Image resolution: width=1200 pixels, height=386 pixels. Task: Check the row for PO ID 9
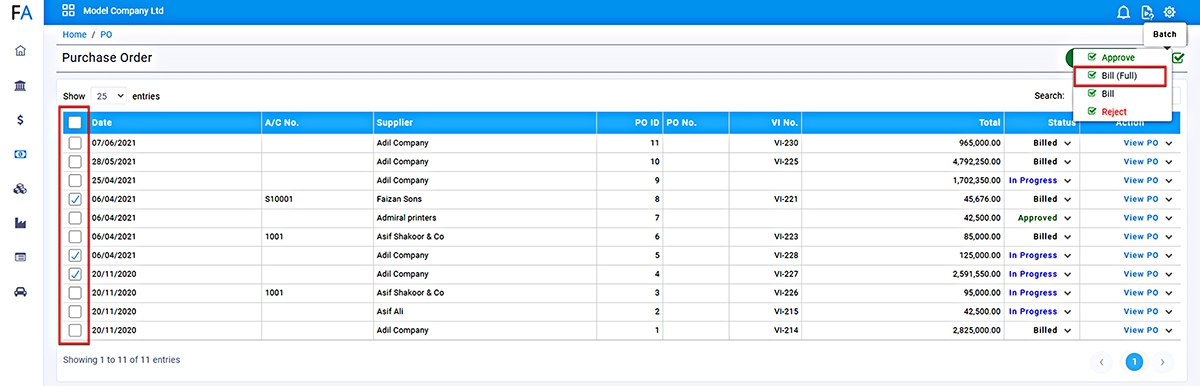click(75, 180)
